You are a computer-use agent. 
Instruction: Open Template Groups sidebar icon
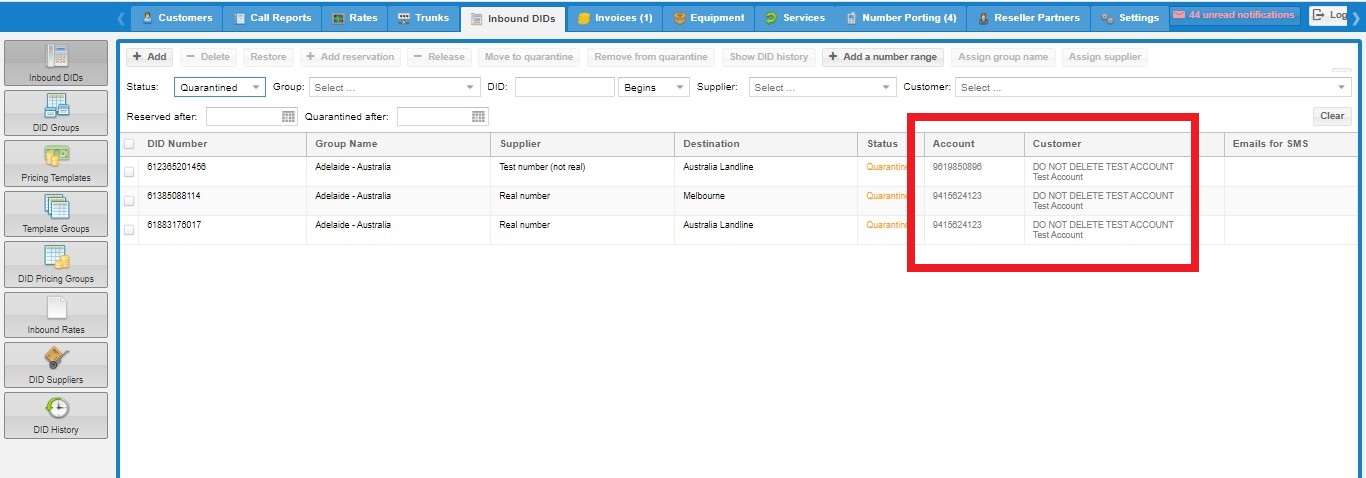coord(56,208)
